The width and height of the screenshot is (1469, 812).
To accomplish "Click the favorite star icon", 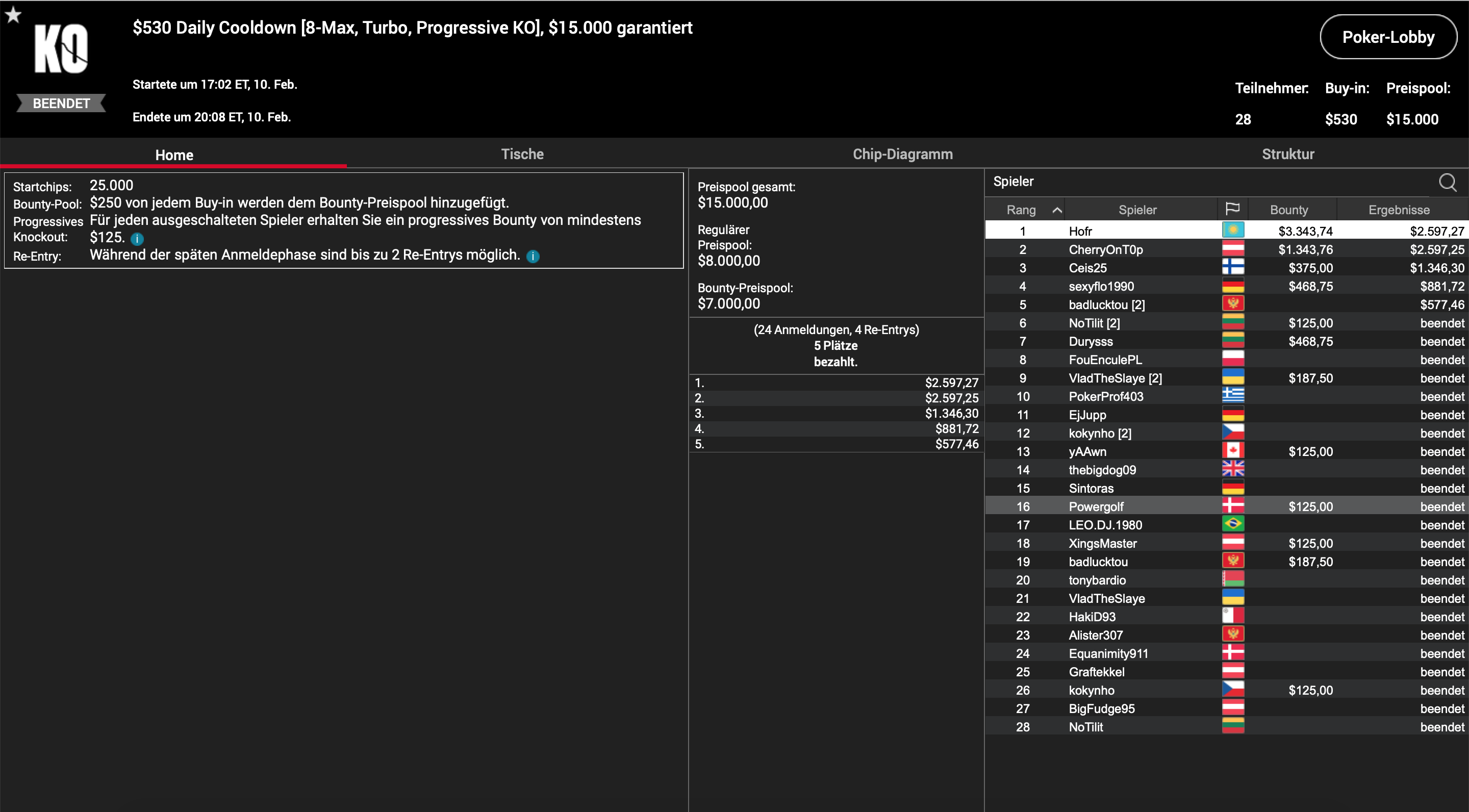I will point(13,14).
